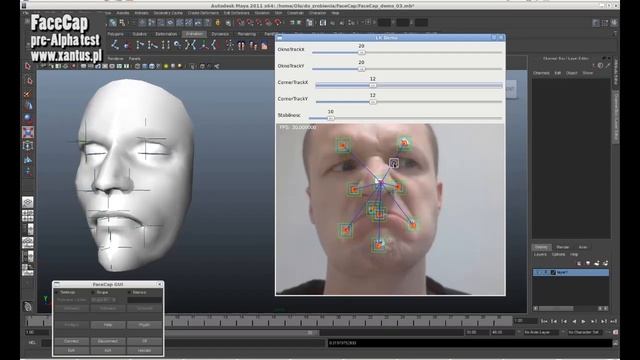Create new empty layer icon in Layer Editor
Screen dimensions: 640x360
pyautogui.click(x=597, y=263)
